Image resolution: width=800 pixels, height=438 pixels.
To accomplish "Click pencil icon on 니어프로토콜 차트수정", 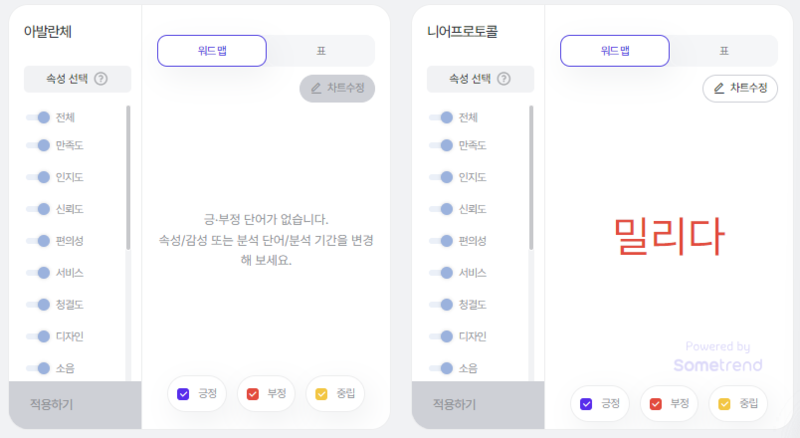I will click(719, 88).
